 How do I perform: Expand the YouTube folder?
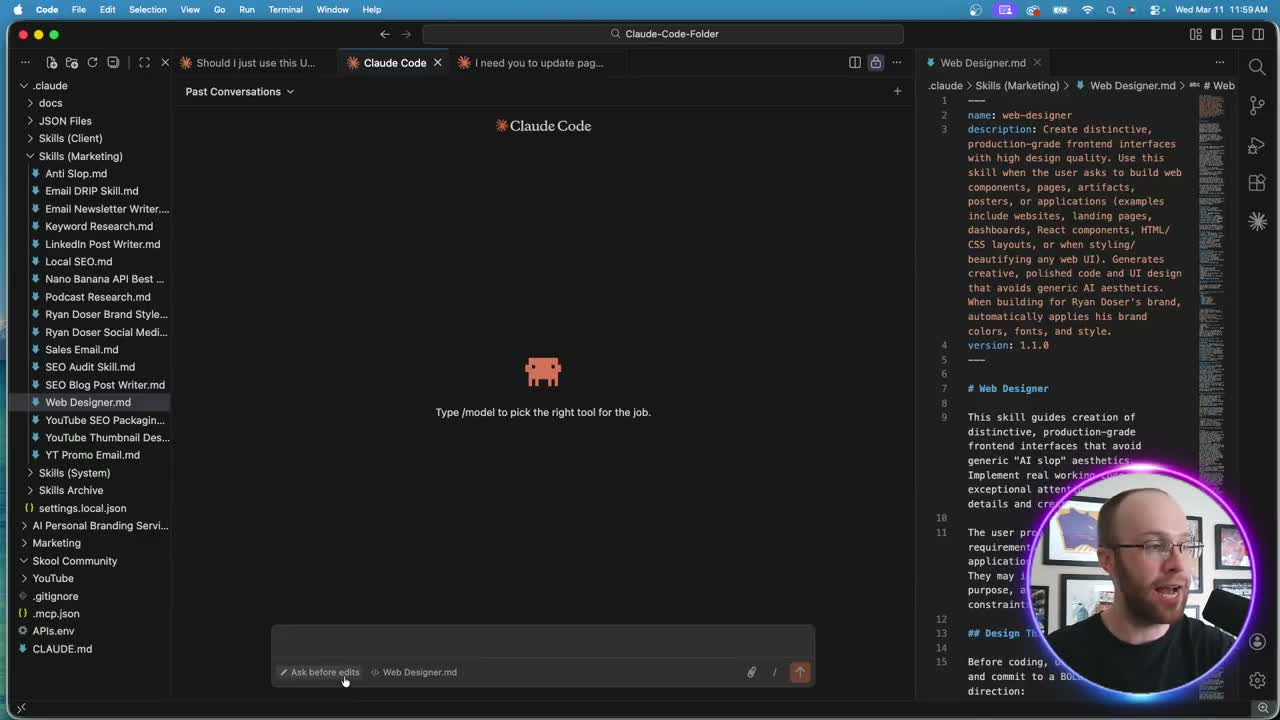point(52,578)
